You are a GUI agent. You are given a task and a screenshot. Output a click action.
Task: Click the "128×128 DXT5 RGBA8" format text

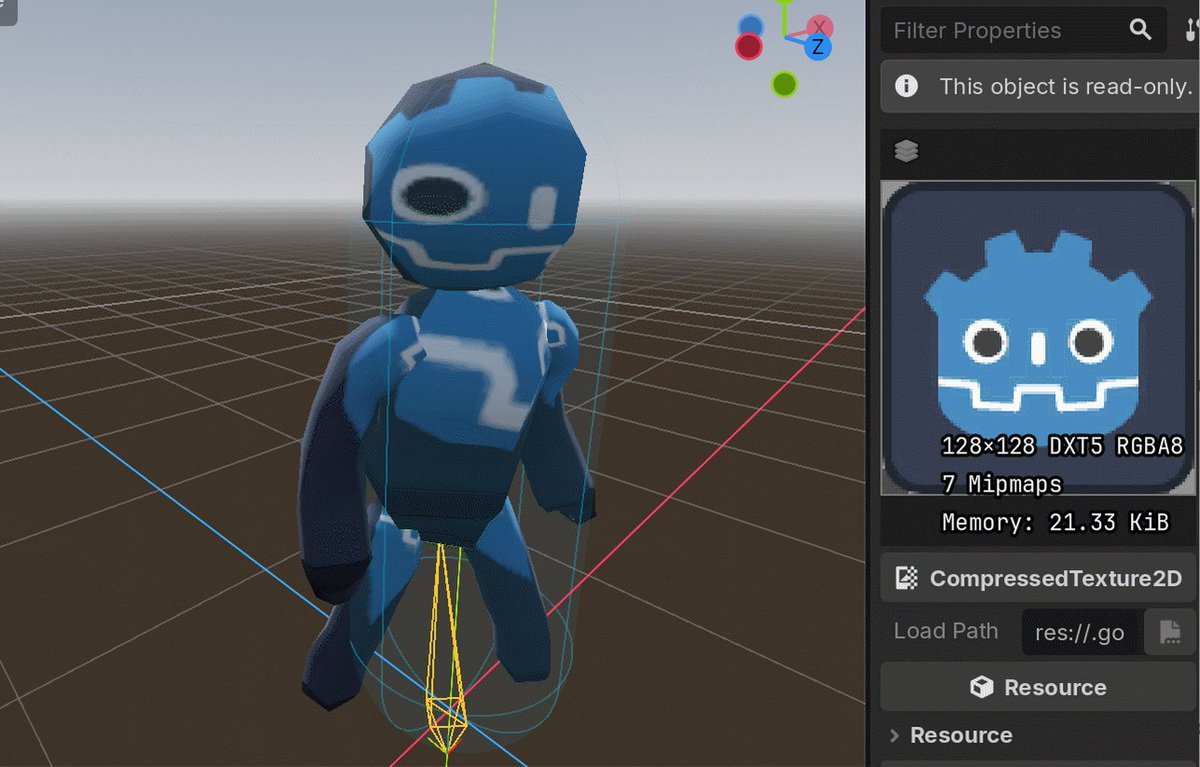click(x=1062, y=446)
